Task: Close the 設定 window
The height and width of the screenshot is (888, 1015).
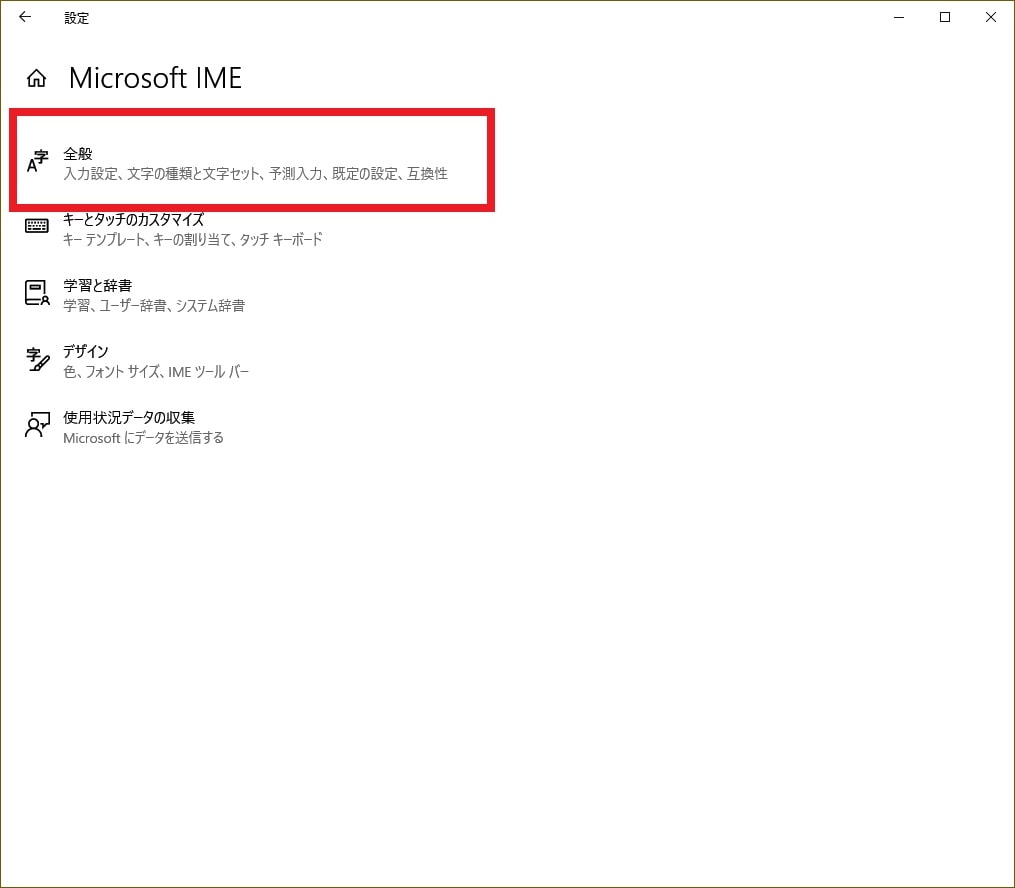Action: point(991,17)
